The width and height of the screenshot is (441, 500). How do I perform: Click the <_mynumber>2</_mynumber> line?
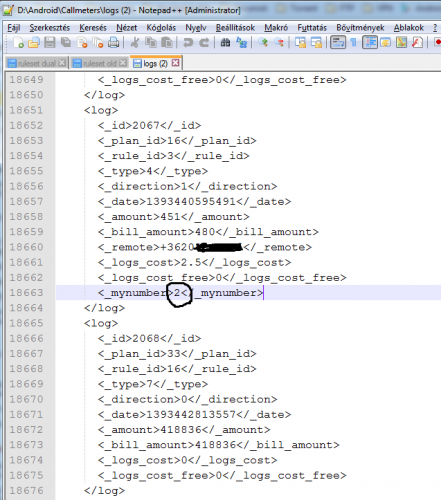[x=180, y=293]
